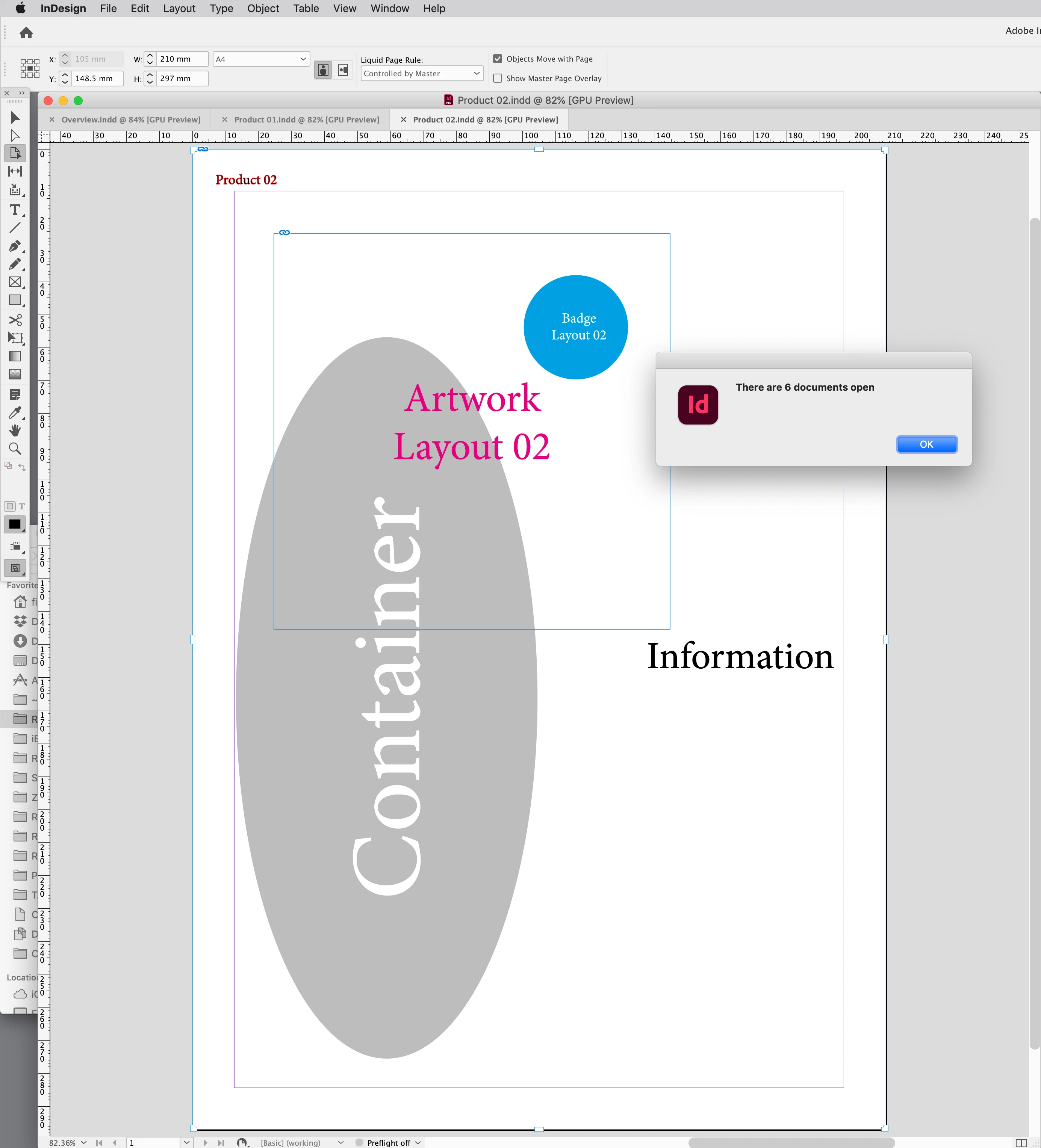The width and height of the screenshot is (1041, 1148).
Task: Open the Preflight options dropdown
Action: pyautogui.click(x=418, y=1142)
